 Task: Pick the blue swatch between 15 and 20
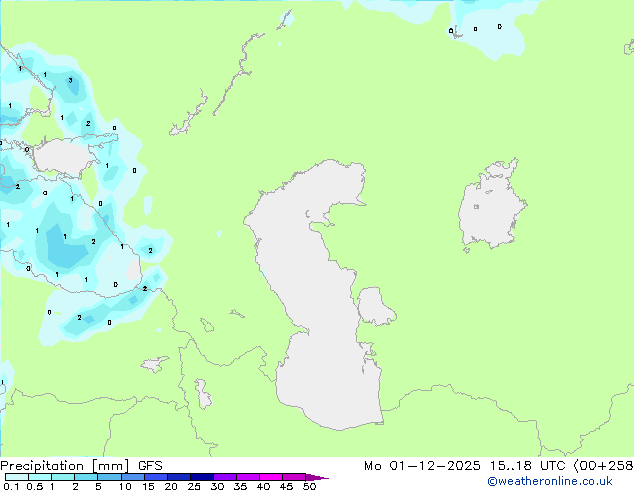[155, 477]
